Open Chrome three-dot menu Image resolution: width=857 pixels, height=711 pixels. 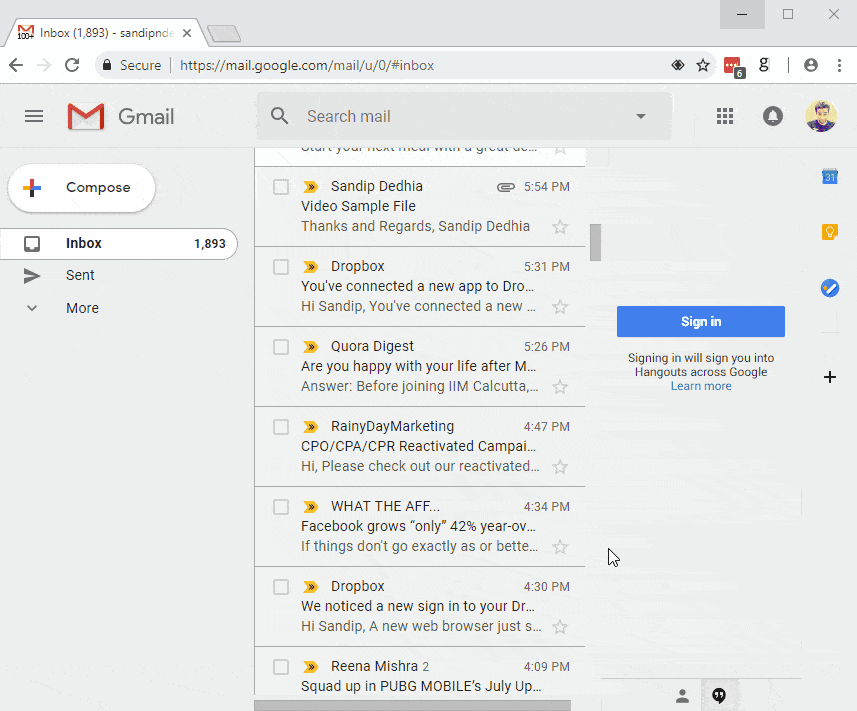tap(839, 65)
